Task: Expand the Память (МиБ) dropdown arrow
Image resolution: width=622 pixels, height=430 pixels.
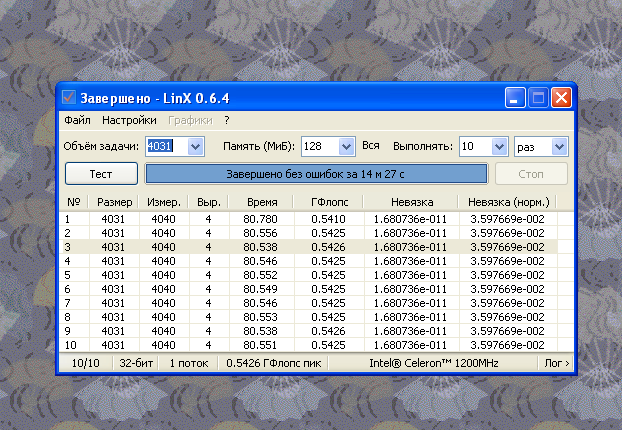Action: pyautogui.click(x=346, y=147)
